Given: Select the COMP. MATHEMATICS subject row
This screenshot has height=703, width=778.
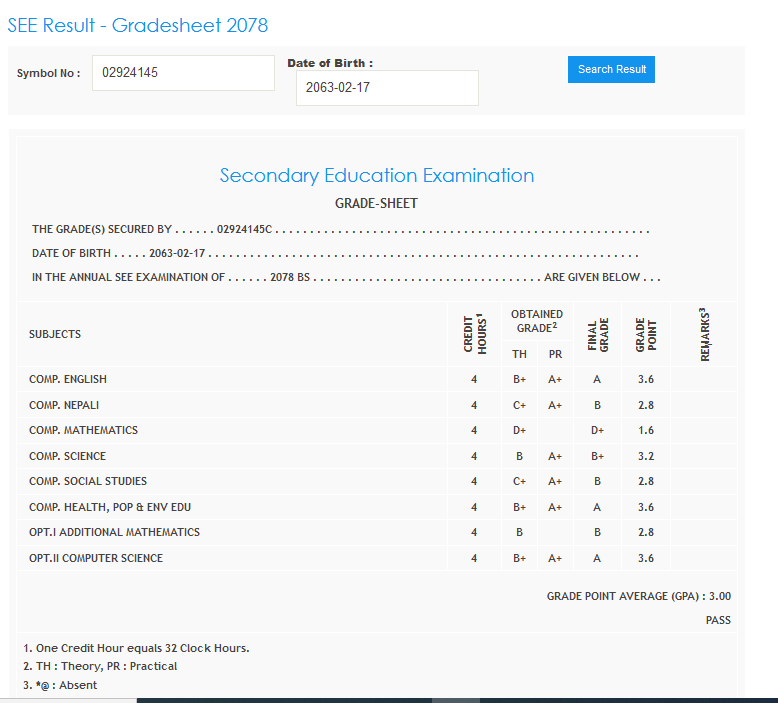Looking at the screenshot, I should [83, 431].
